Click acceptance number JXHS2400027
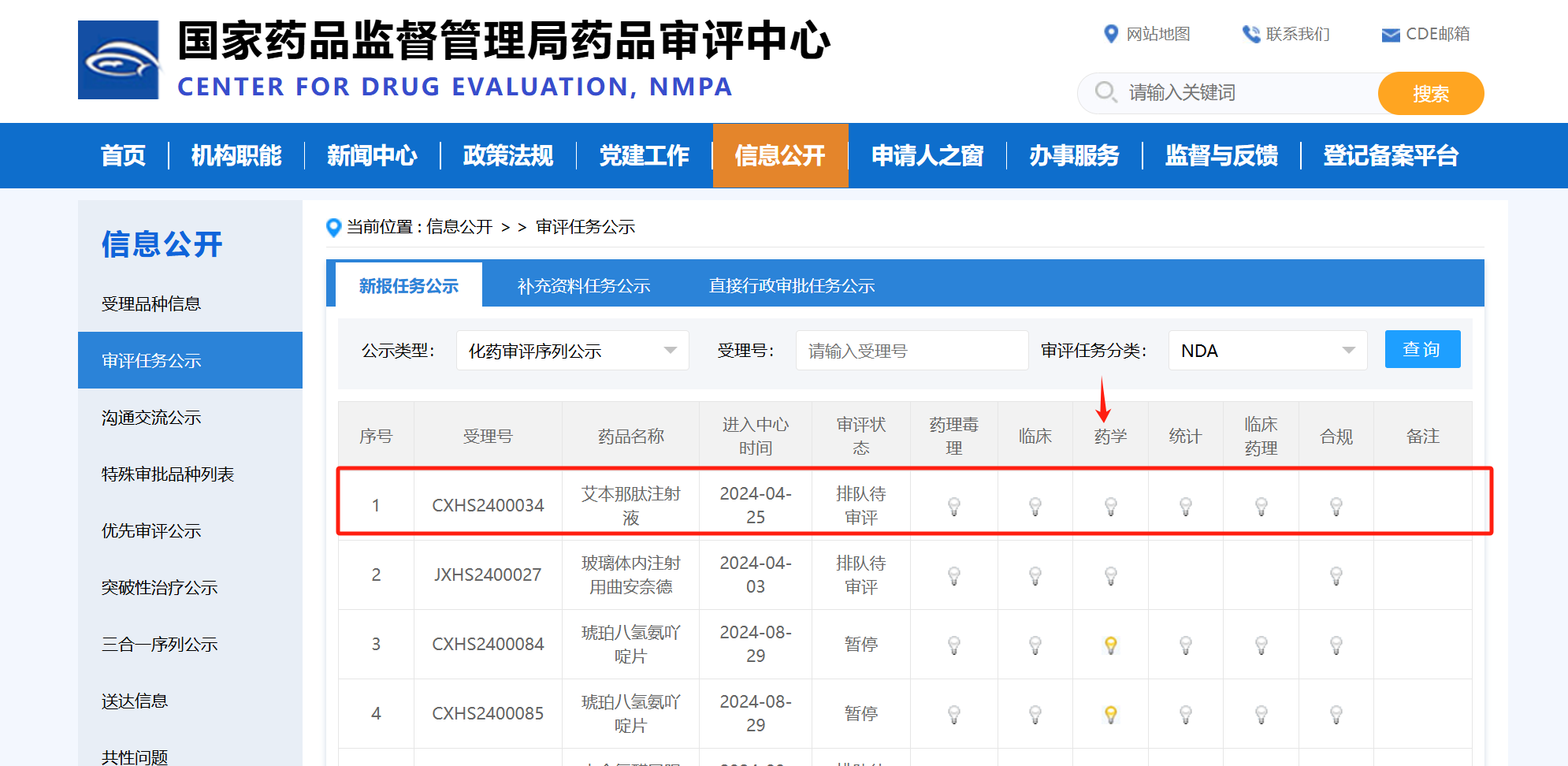Viewport: 1568px width, 766px height. [488, 574]
